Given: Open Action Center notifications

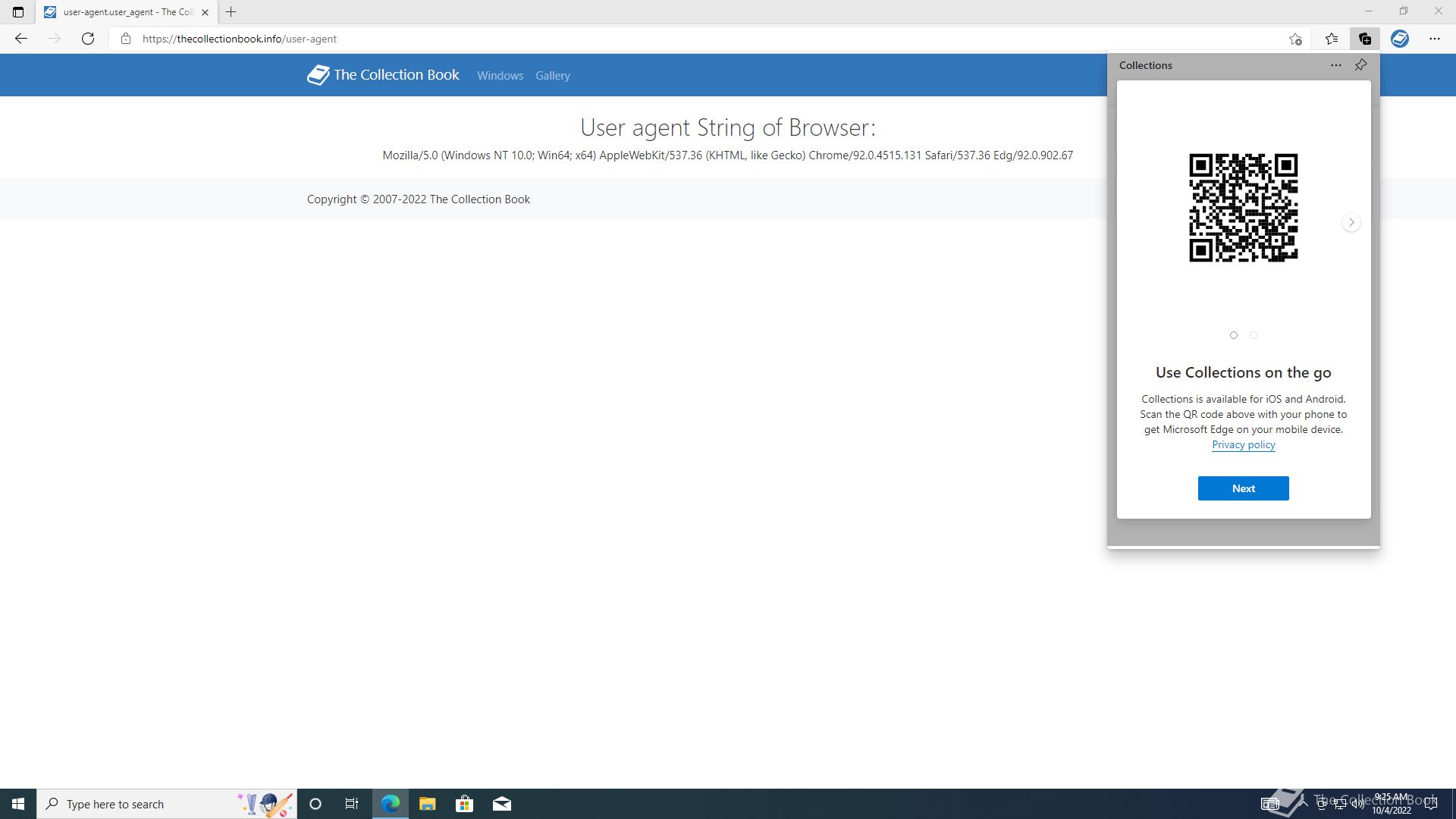Looking at the screenshot, I should (x=1431, y=804).
